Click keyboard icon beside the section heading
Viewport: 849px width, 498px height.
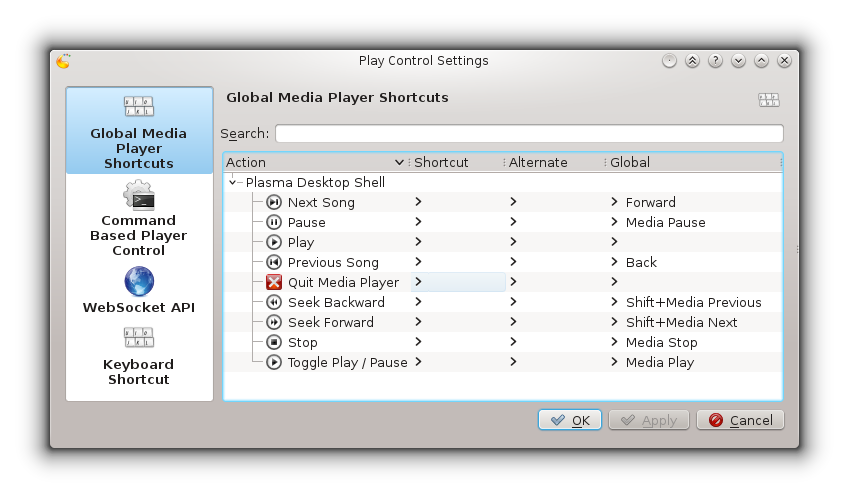[768, 100]
